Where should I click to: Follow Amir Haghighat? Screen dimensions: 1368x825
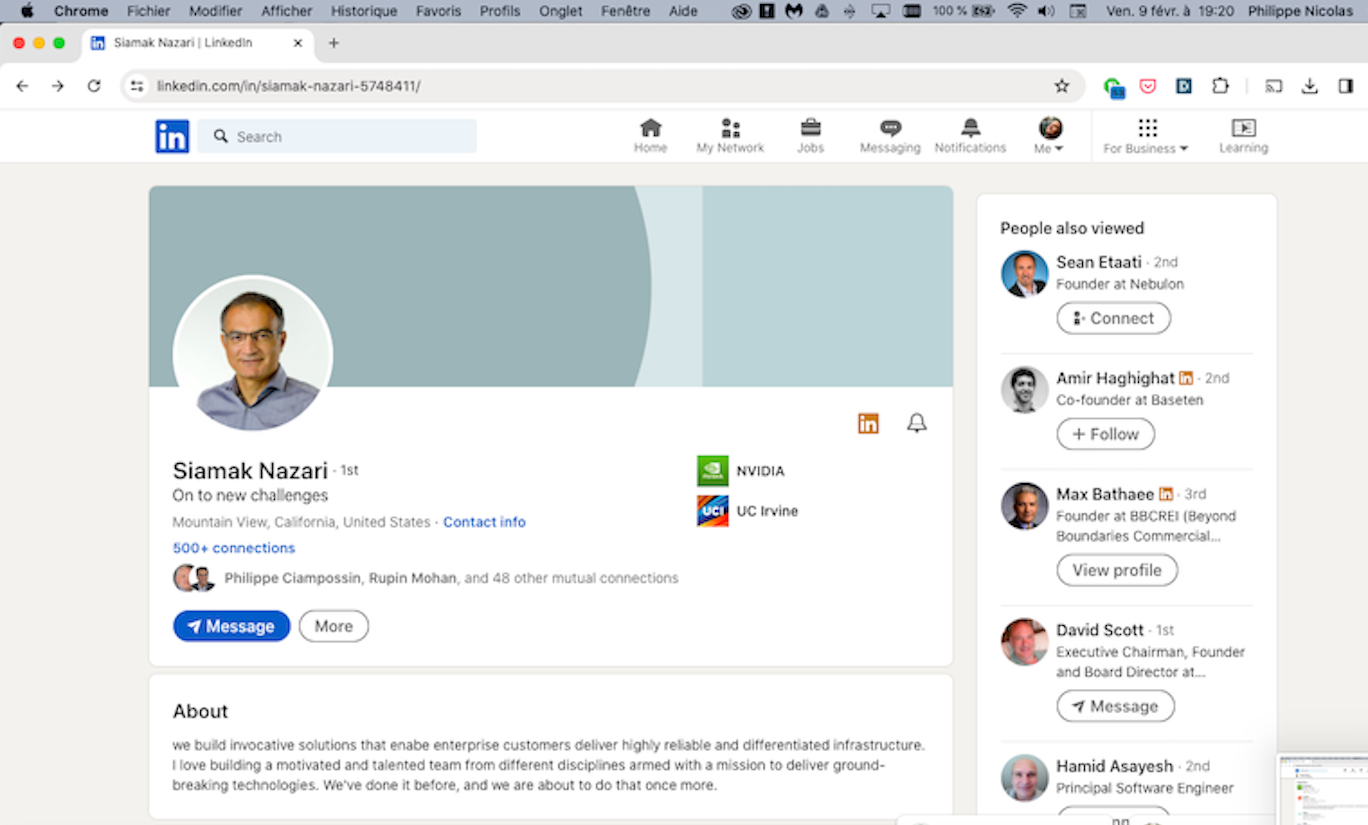tap(1105, 434)
